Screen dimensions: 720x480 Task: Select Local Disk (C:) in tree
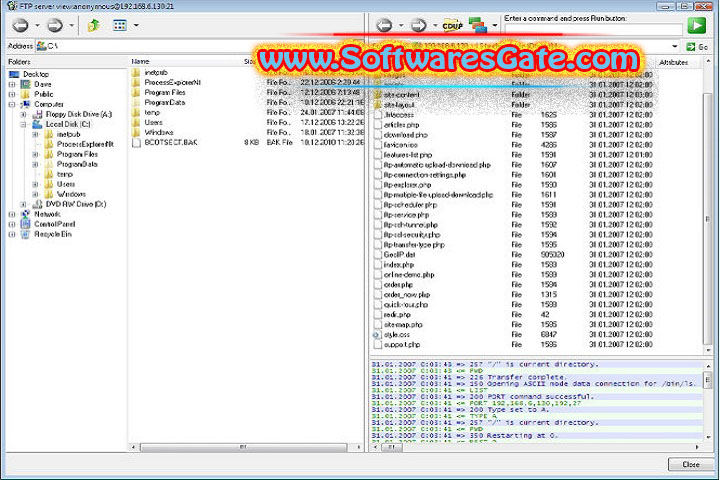(68, 124)
